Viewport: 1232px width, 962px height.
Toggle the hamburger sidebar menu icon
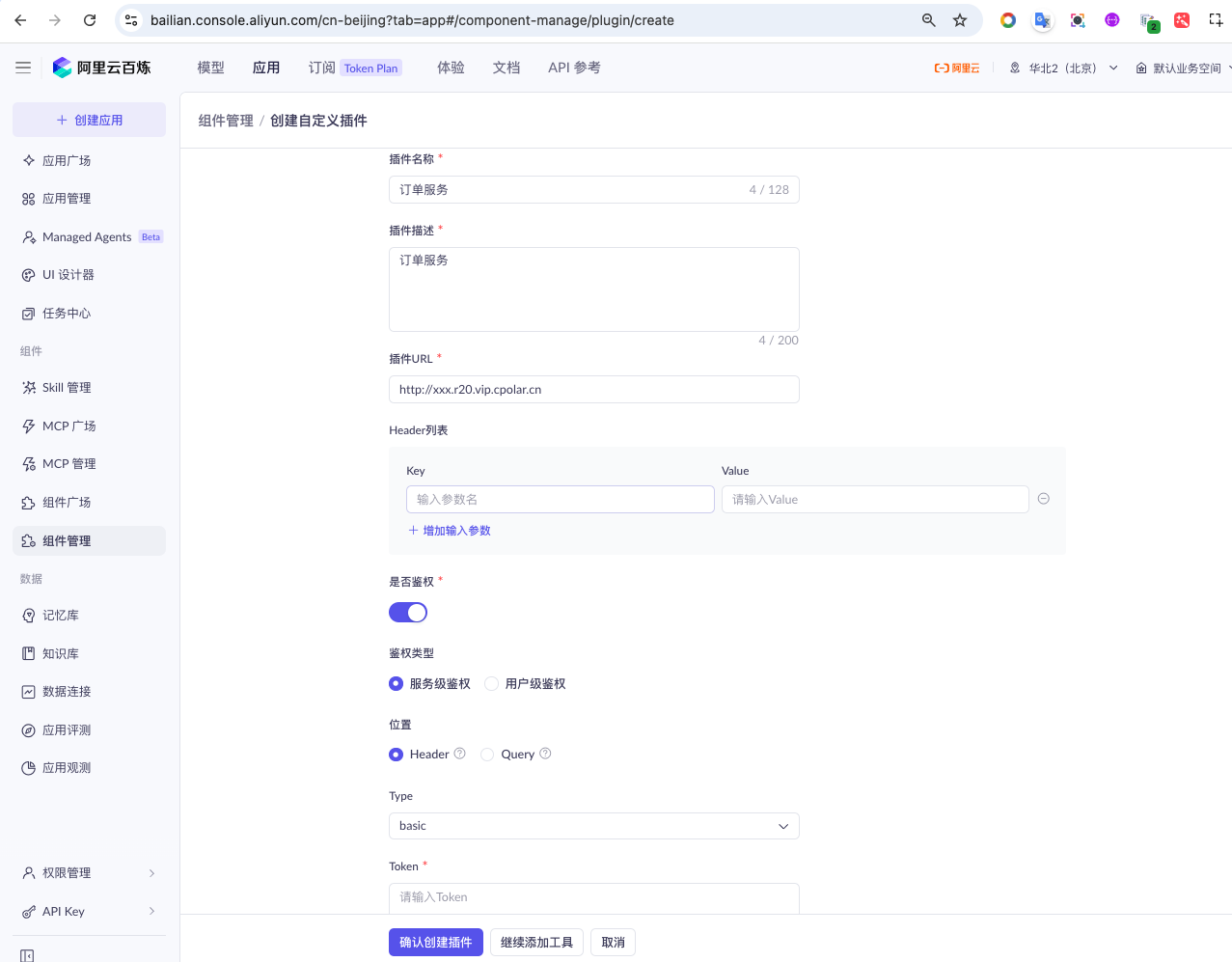pos(23,68)
